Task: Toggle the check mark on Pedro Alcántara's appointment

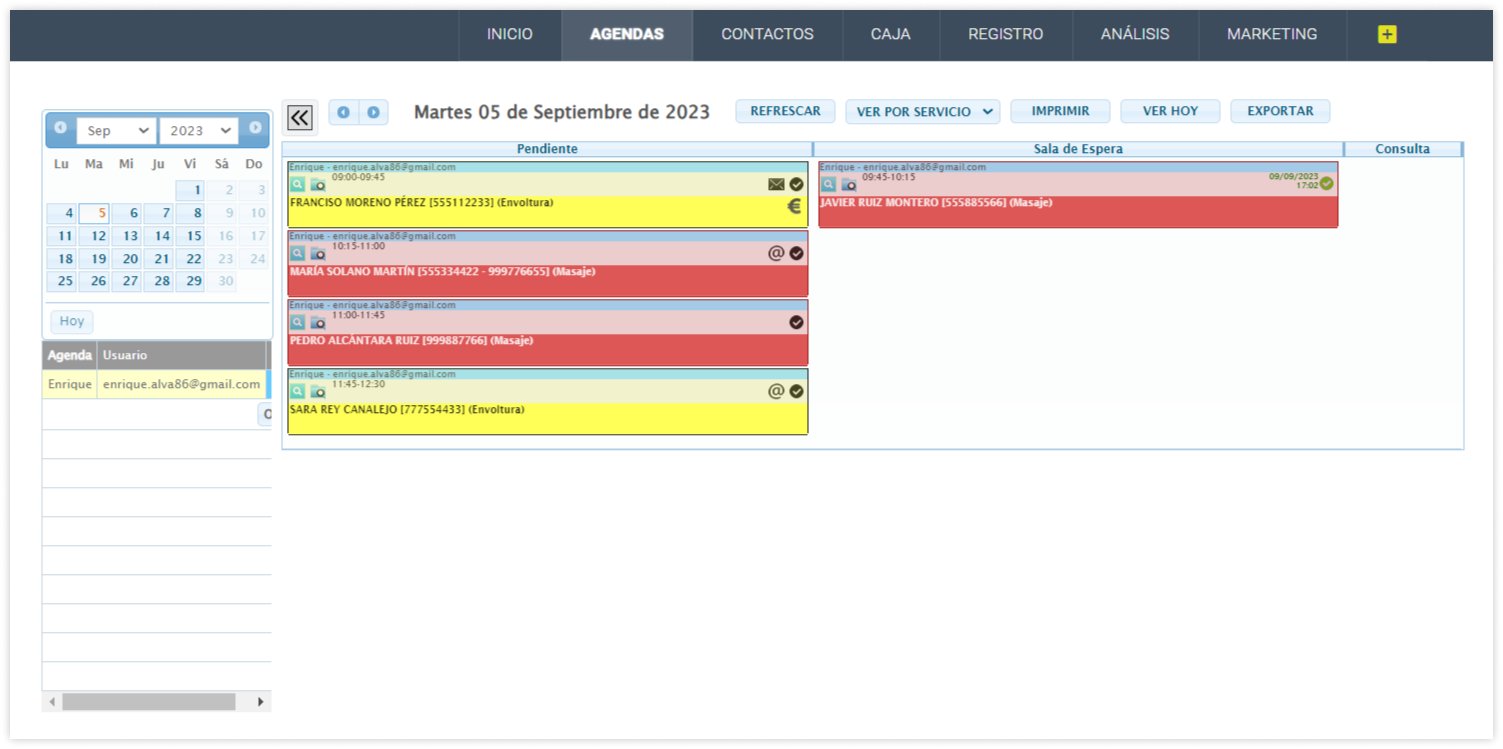Action: (796, 322)
